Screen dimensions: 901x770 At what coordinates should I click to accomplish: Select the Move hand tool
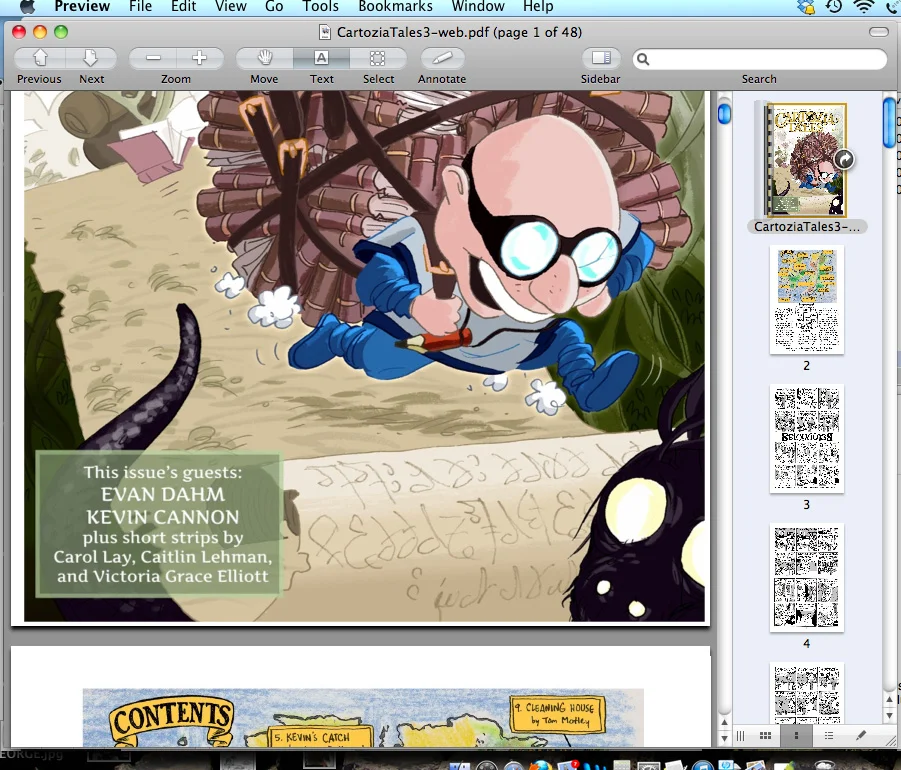264,58
